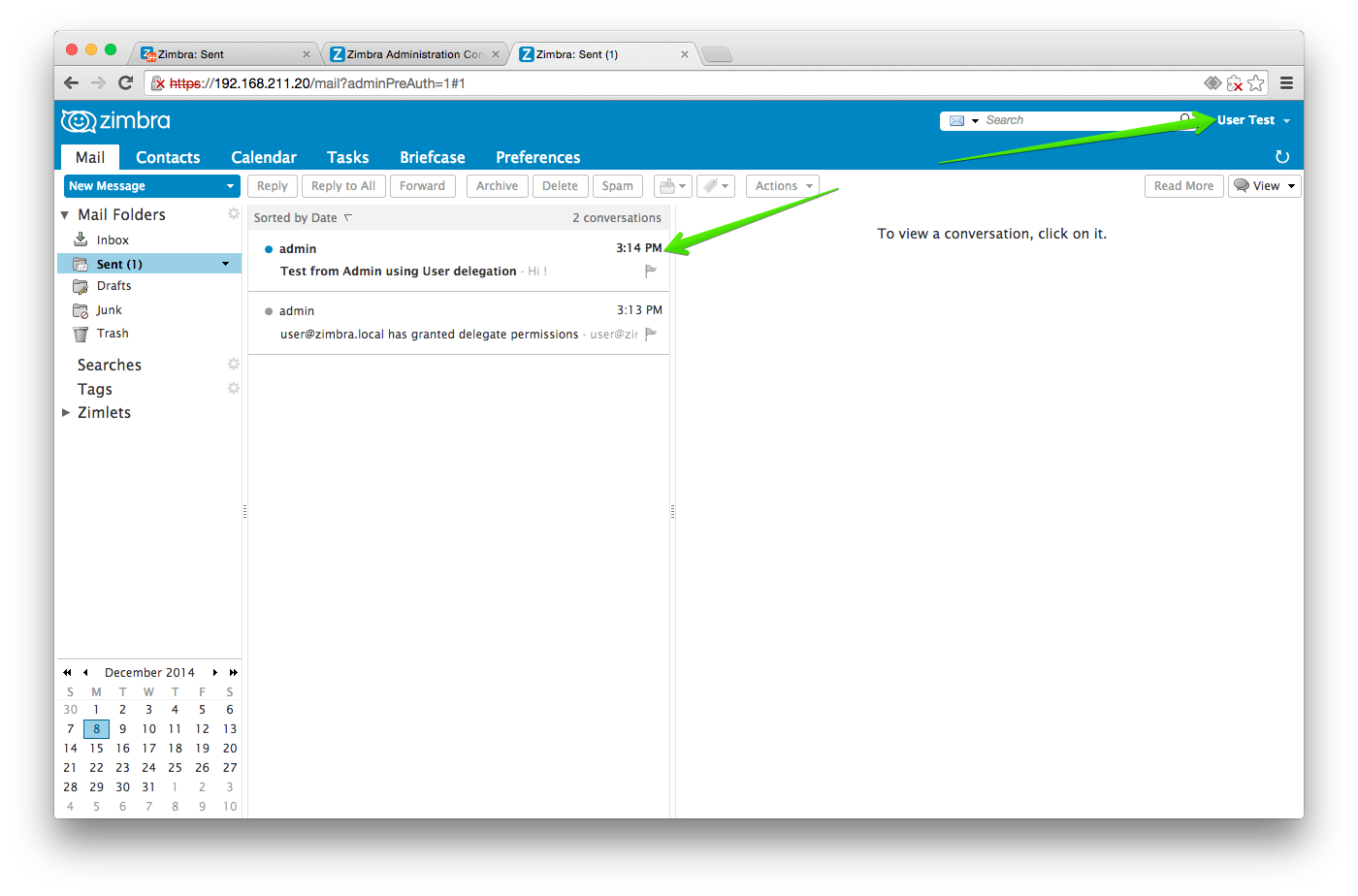Open the Inbox folder

tap(113, 240)
